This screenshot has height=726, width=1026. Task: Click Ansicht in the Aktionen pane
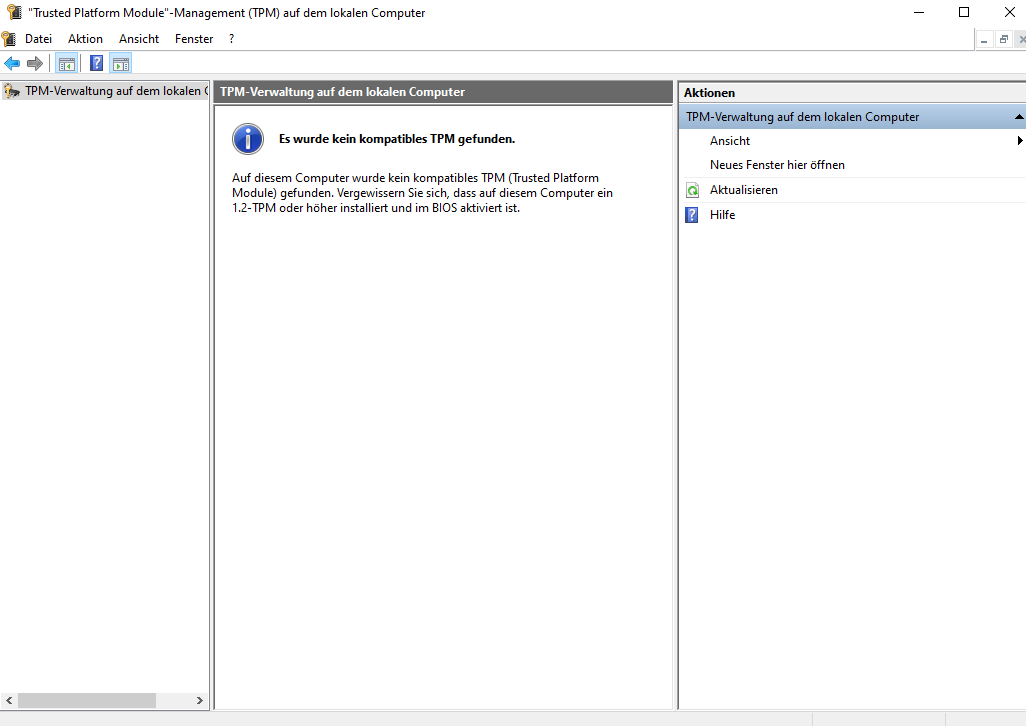coord(730,141)
